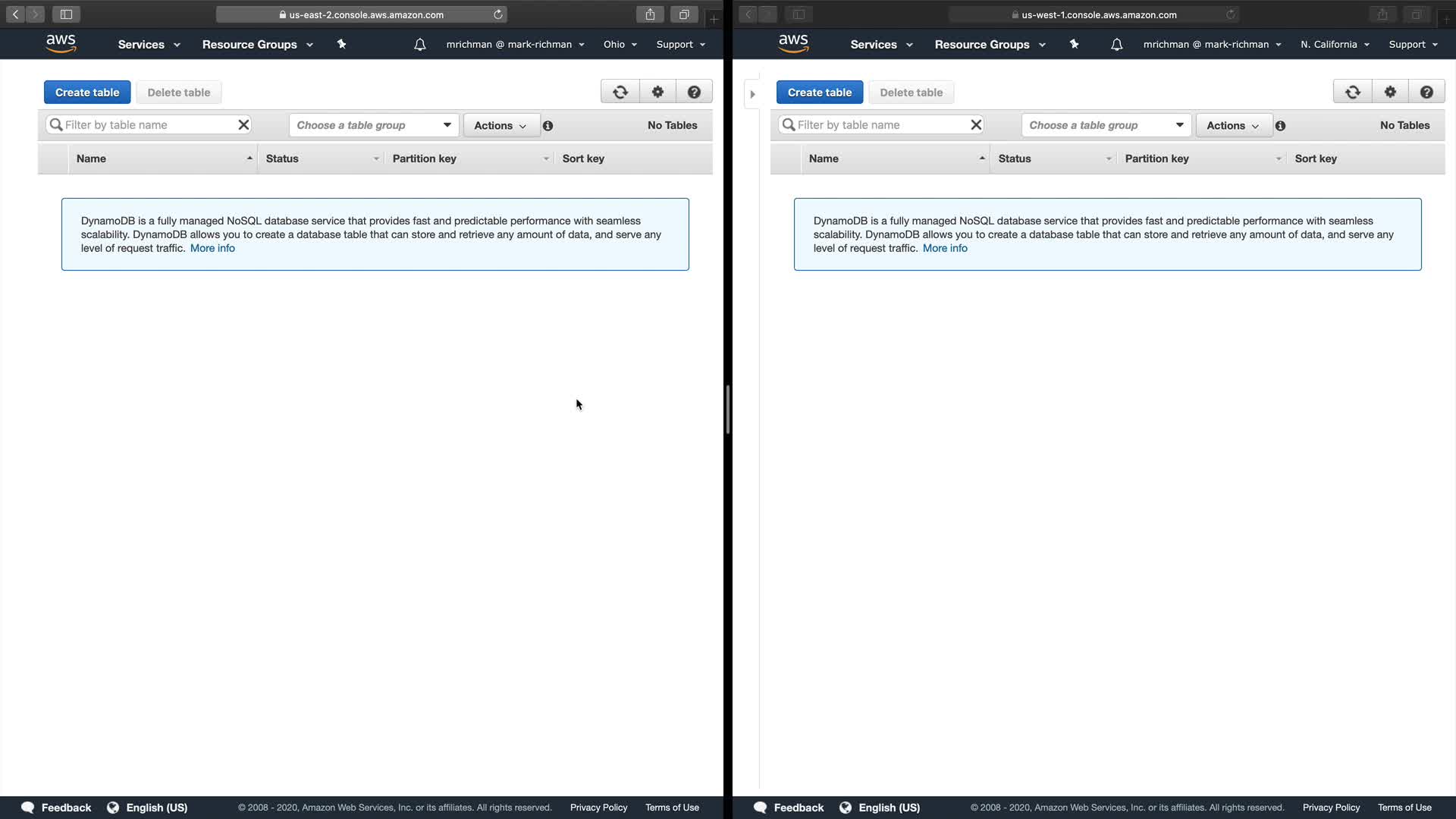This screenshot has height=819, width=1456.
Task: Click notifications bell in left AWS header
Action: coord(419,45)
